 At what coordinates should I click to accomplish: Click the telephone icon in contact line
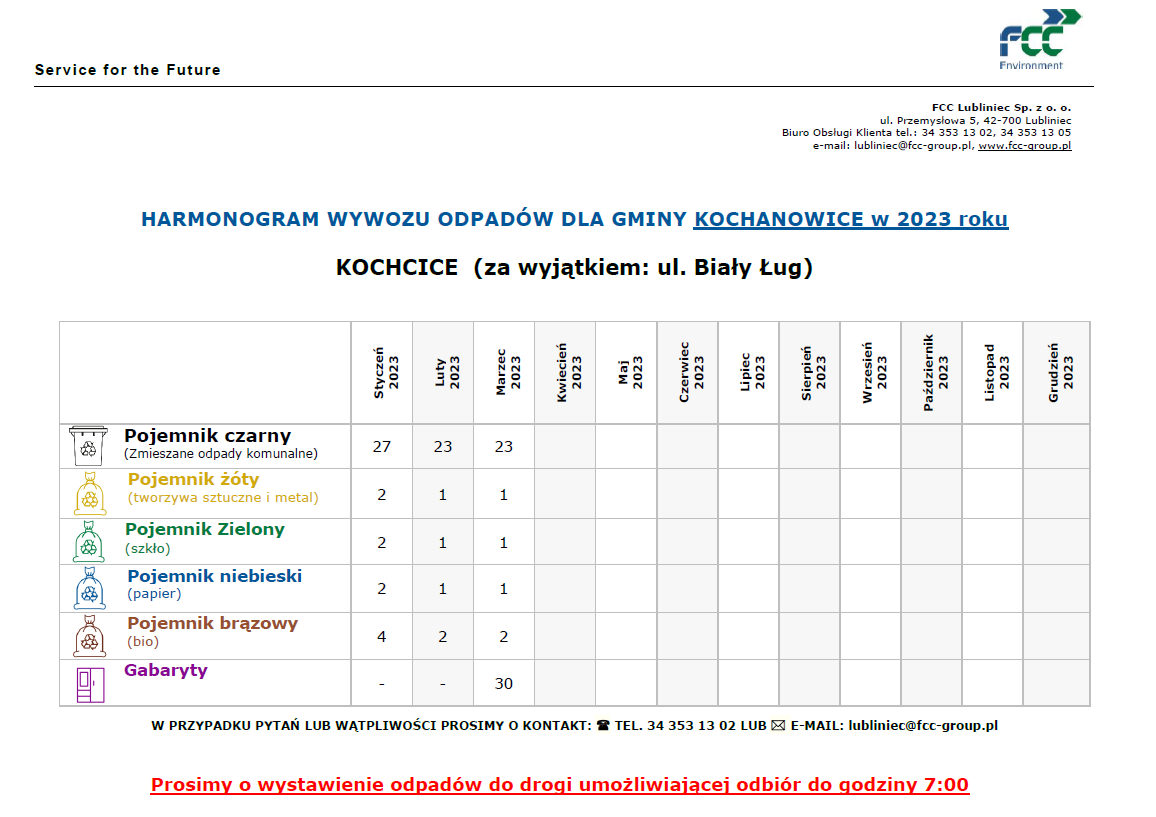click(602, 726)
